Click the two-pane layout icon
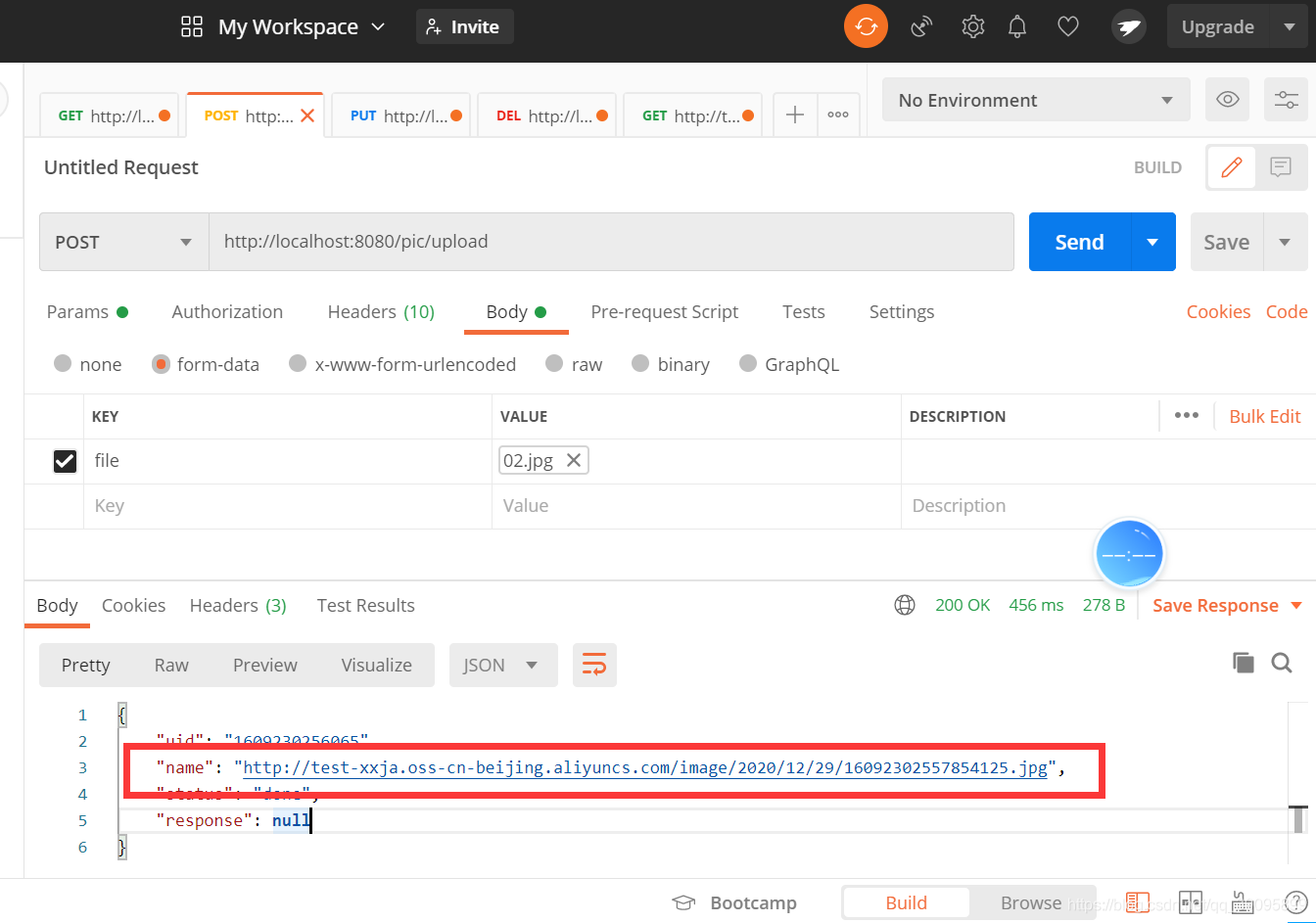 pyautogui.click(x=1191, y=901)
